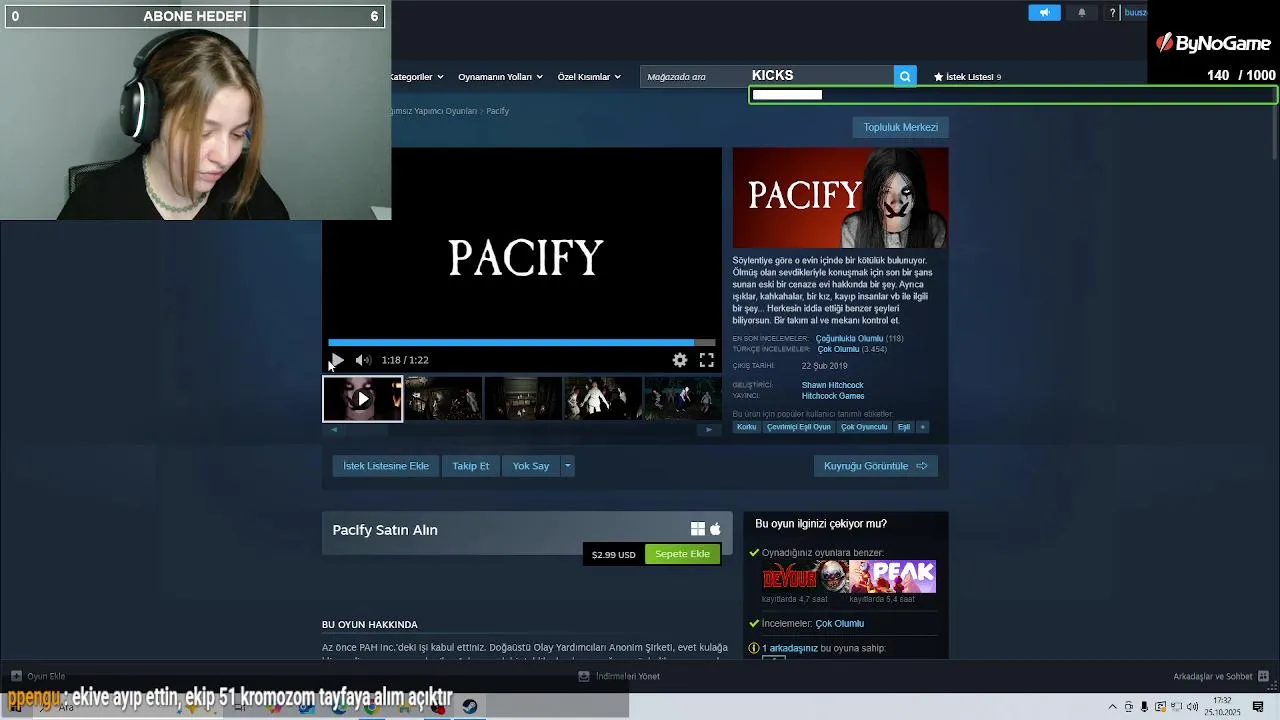Click the taskbar volume speaker icon
Image resolution: width=1280 pixels, height=720 pixels.
point(1192,707)
